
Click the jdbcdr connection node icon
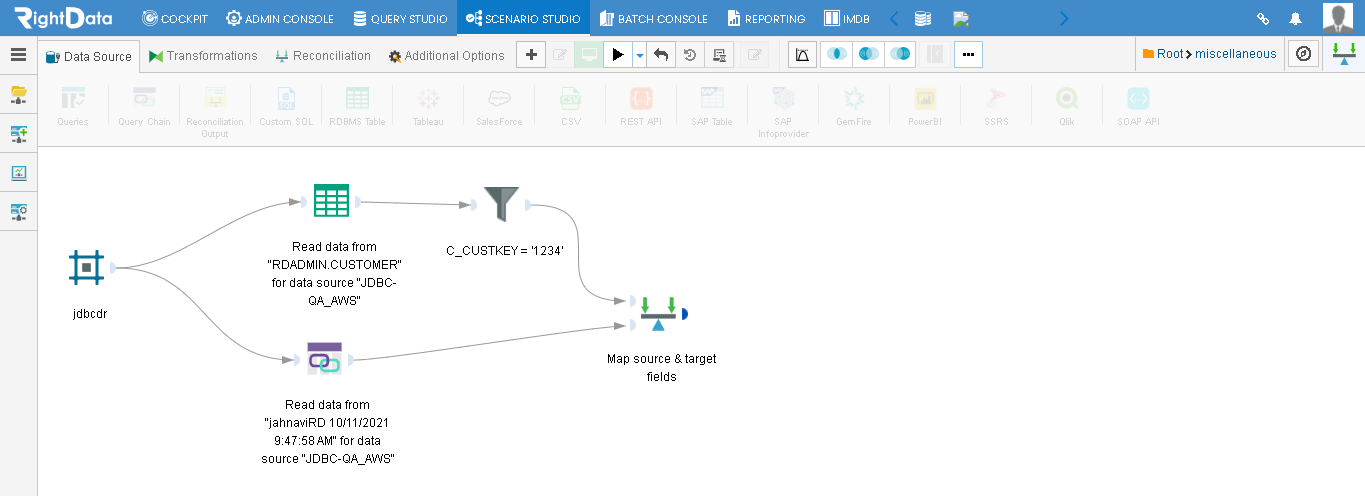[87, 268]
